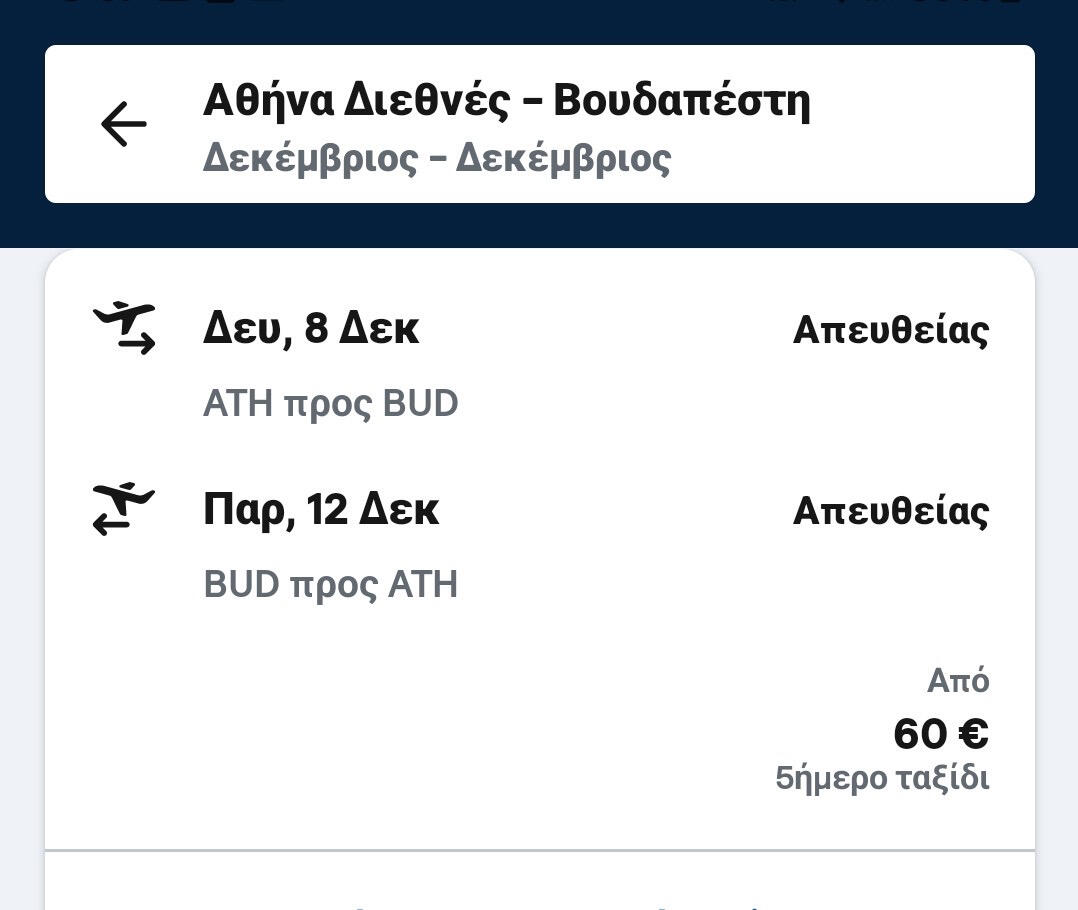Click the outbound flight airplane icon
The height and width of the screenshot is (910, 1078).
click(125, 328)
